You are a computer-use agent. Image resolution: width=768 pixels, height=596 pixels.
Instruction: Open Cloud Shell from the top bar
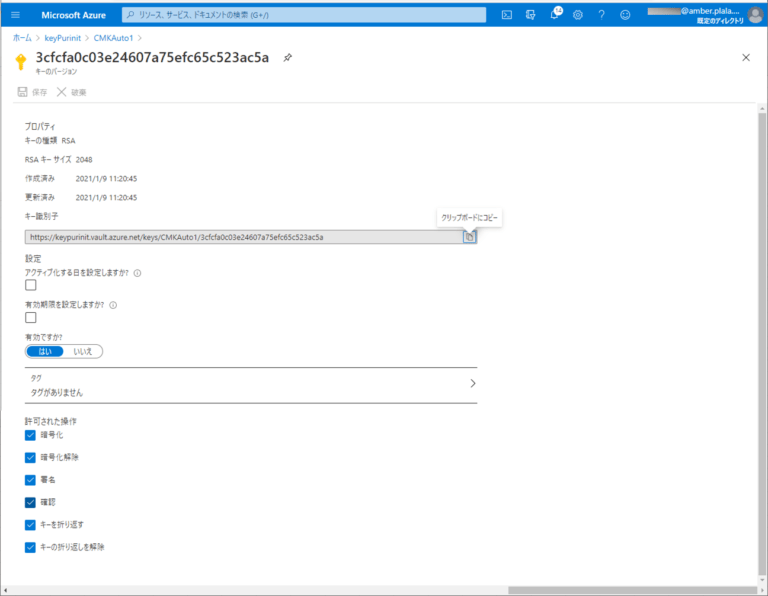coord(507,15)
